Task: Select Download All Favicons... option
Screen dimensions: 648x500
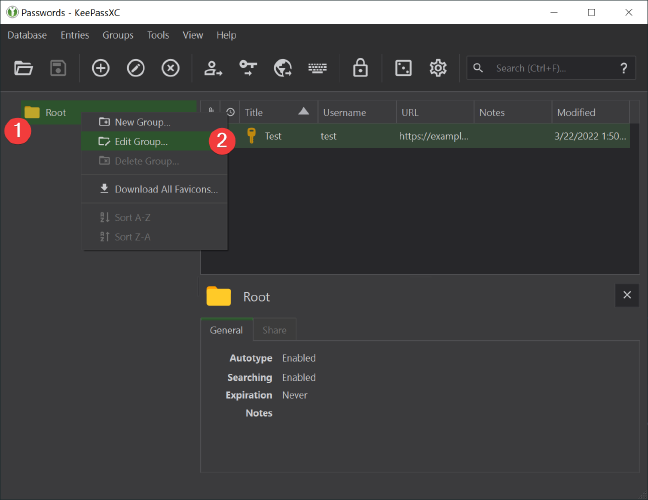Action: (155, 189)
